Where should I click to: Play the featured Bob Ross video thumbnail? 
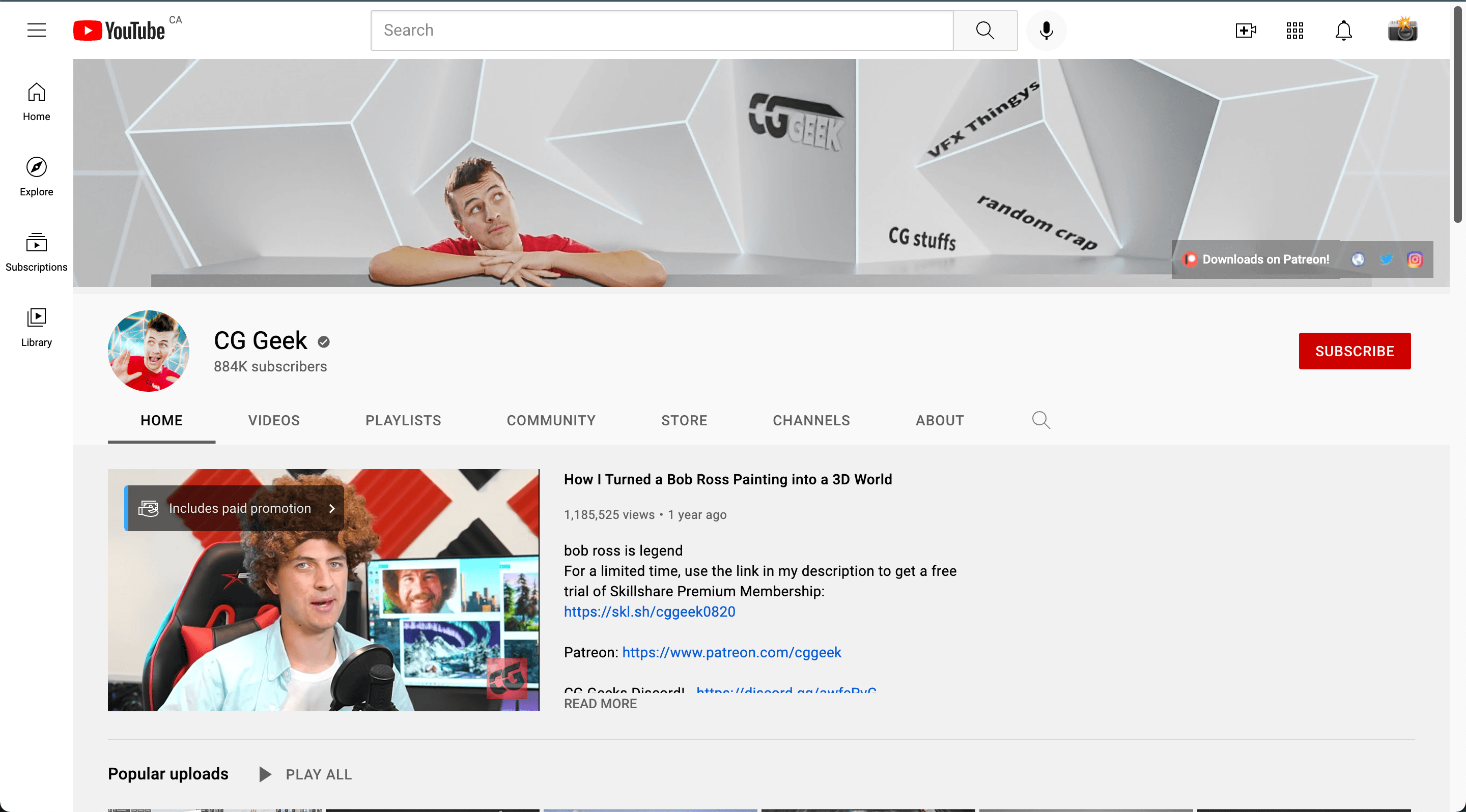coord(323,590)
